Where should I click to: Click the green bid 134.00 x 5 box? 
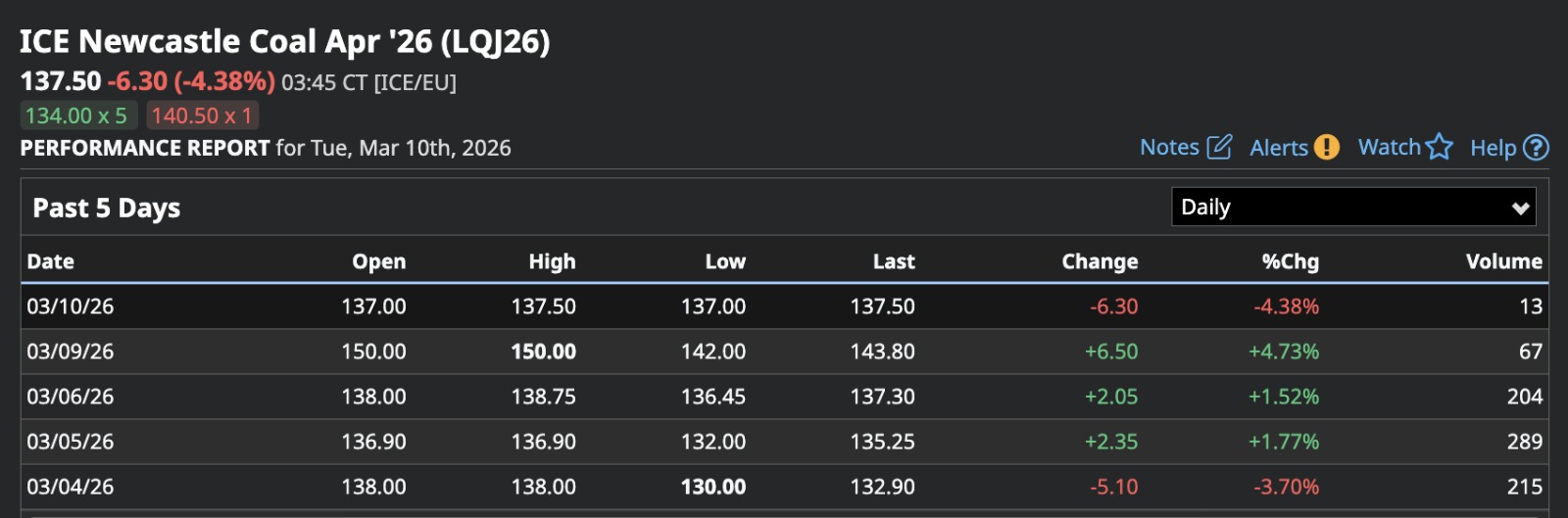[76, 116]
